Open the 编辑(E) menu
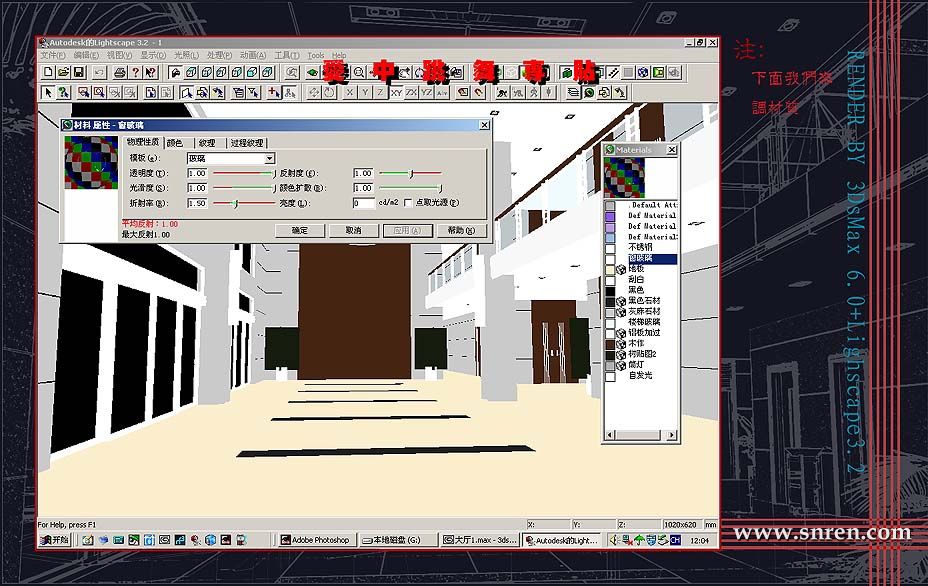The height and width of the screenshot is (586, 928). pos(86,55)
